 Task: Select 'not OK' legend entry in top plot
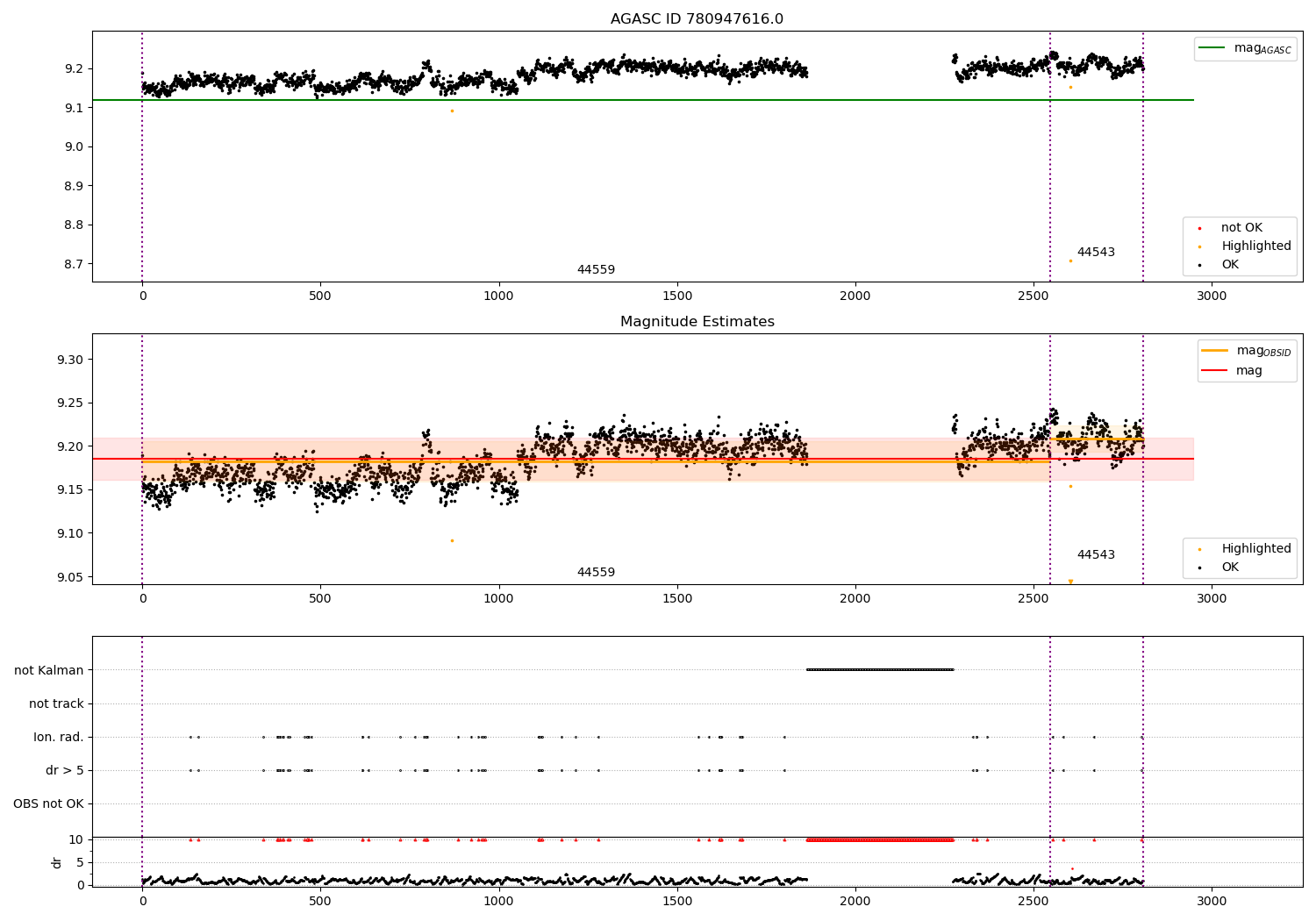[x=1241, y=228]
